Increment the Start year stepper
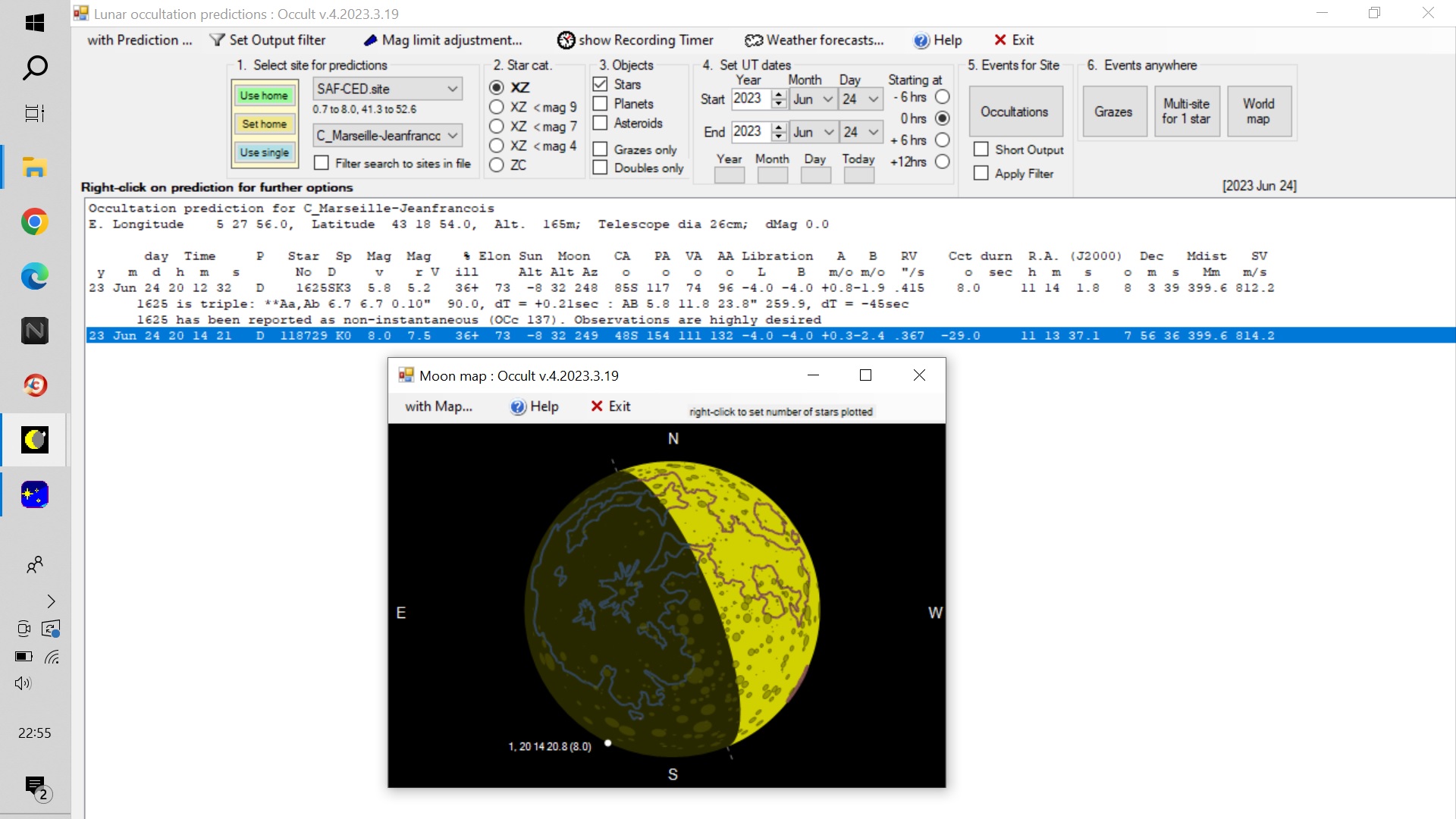 click(x=779, y=95)
